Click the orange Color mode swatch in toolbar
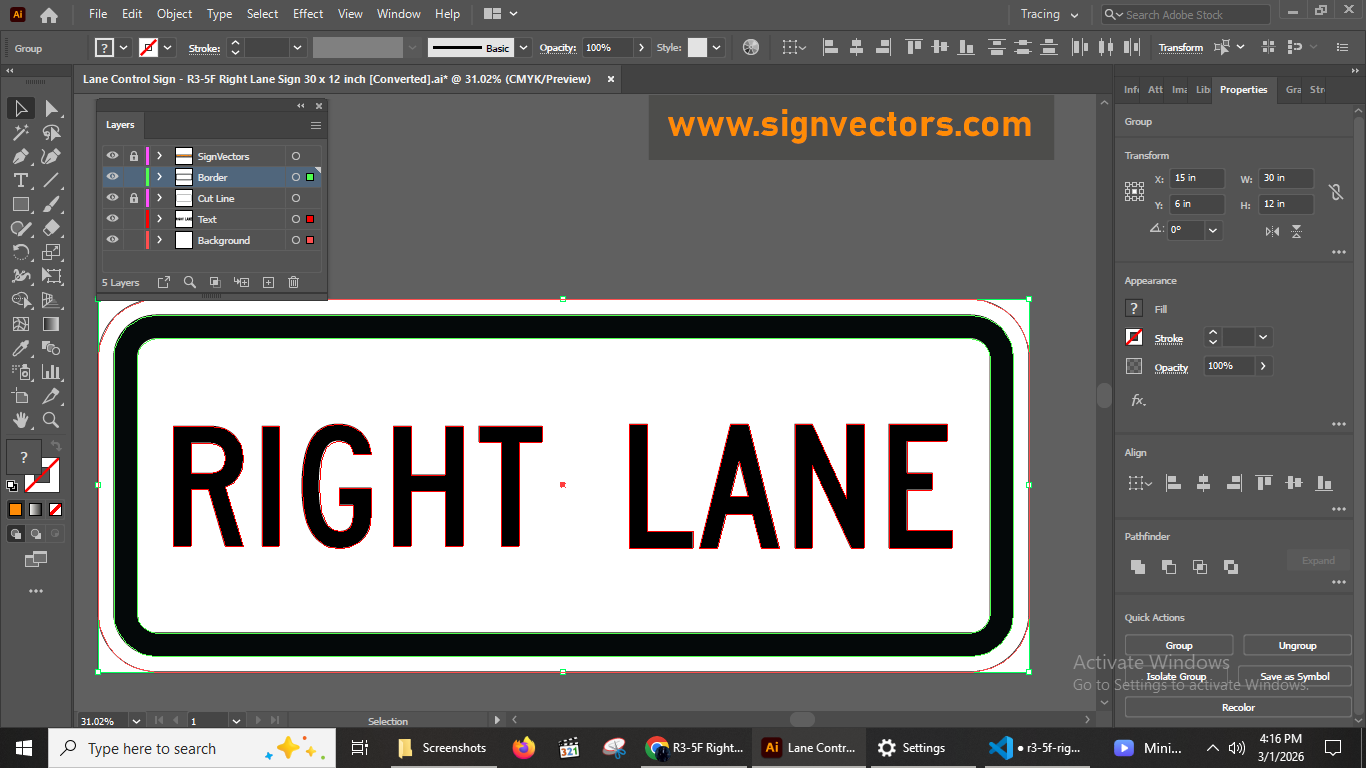 point(16,509)
